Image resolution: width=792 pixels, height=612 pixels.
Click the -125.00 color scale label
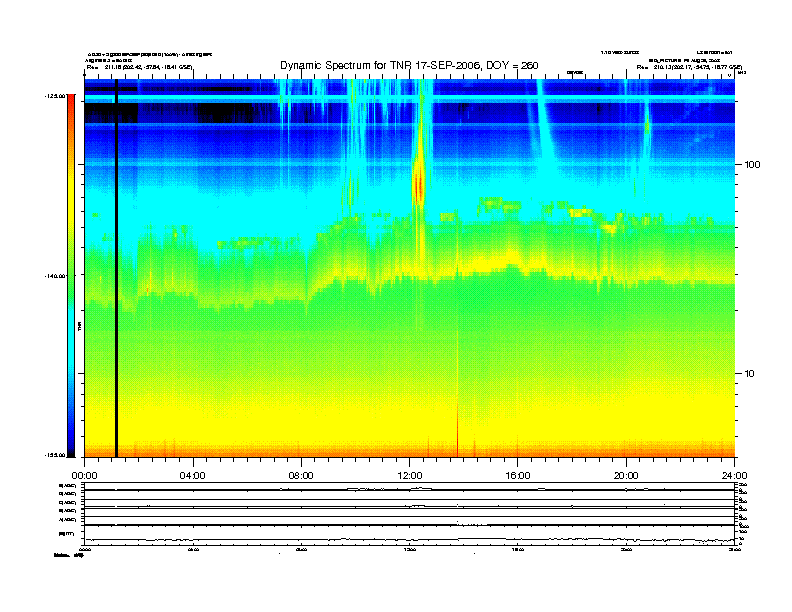pos(55,95)
